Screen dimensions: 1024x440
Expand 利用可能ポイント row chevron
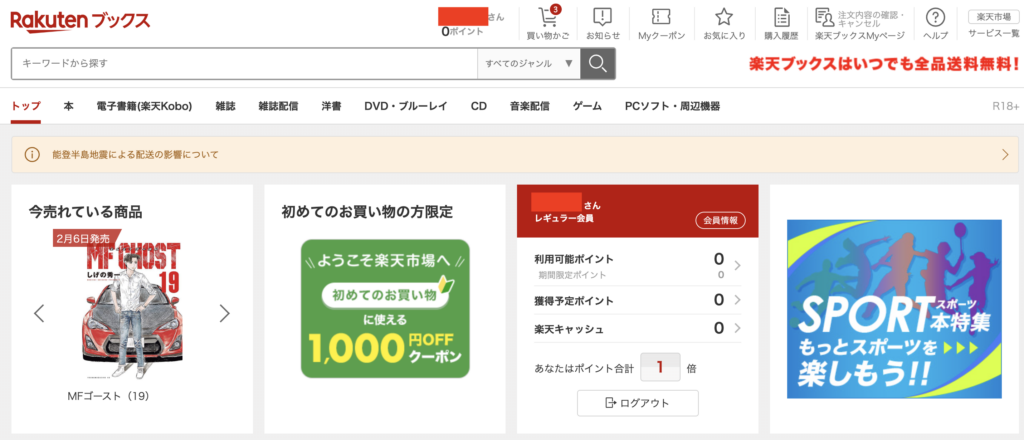(737, 265)
